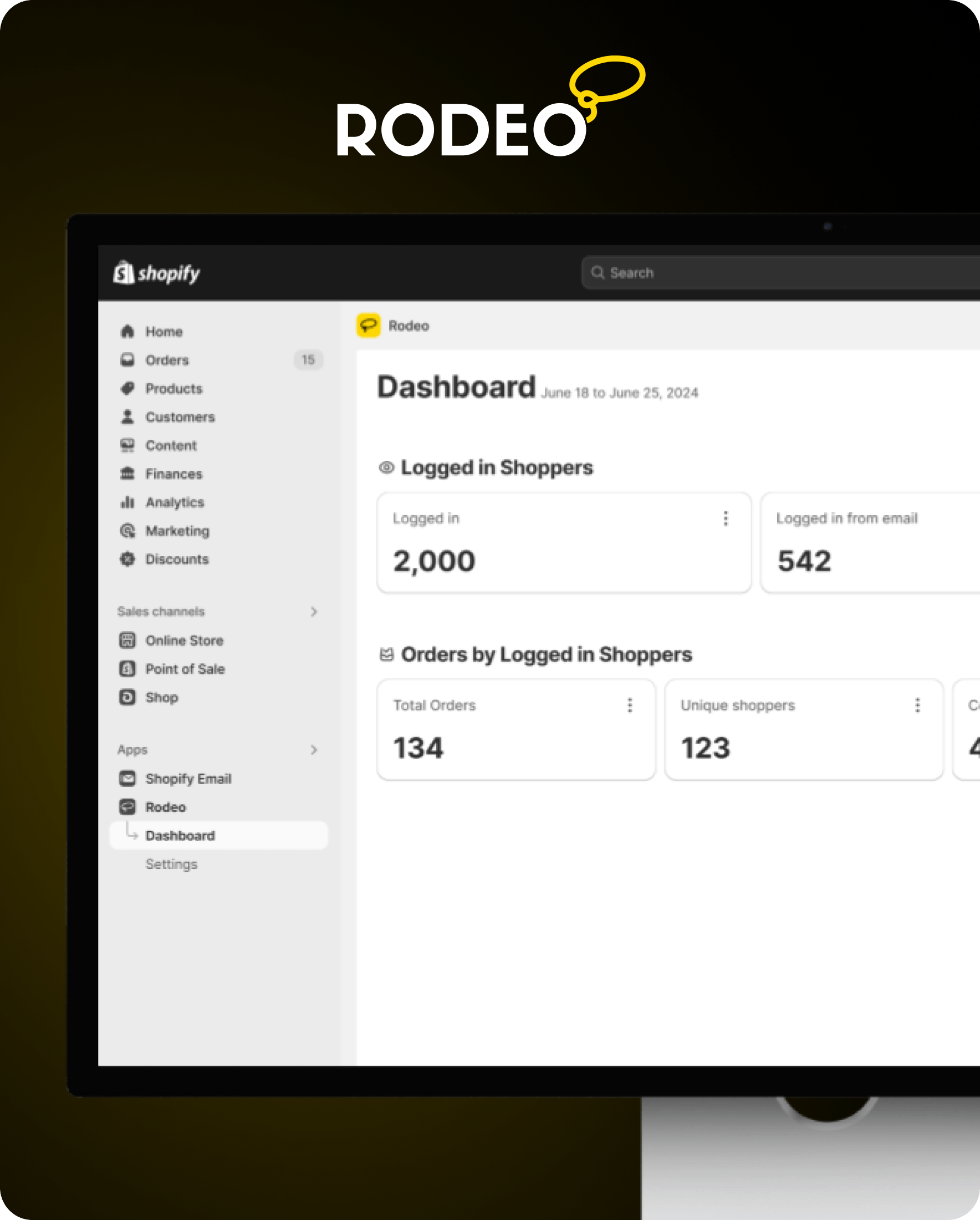
Task: Click the Online Store storefront icon
Action: pos(128,640)
